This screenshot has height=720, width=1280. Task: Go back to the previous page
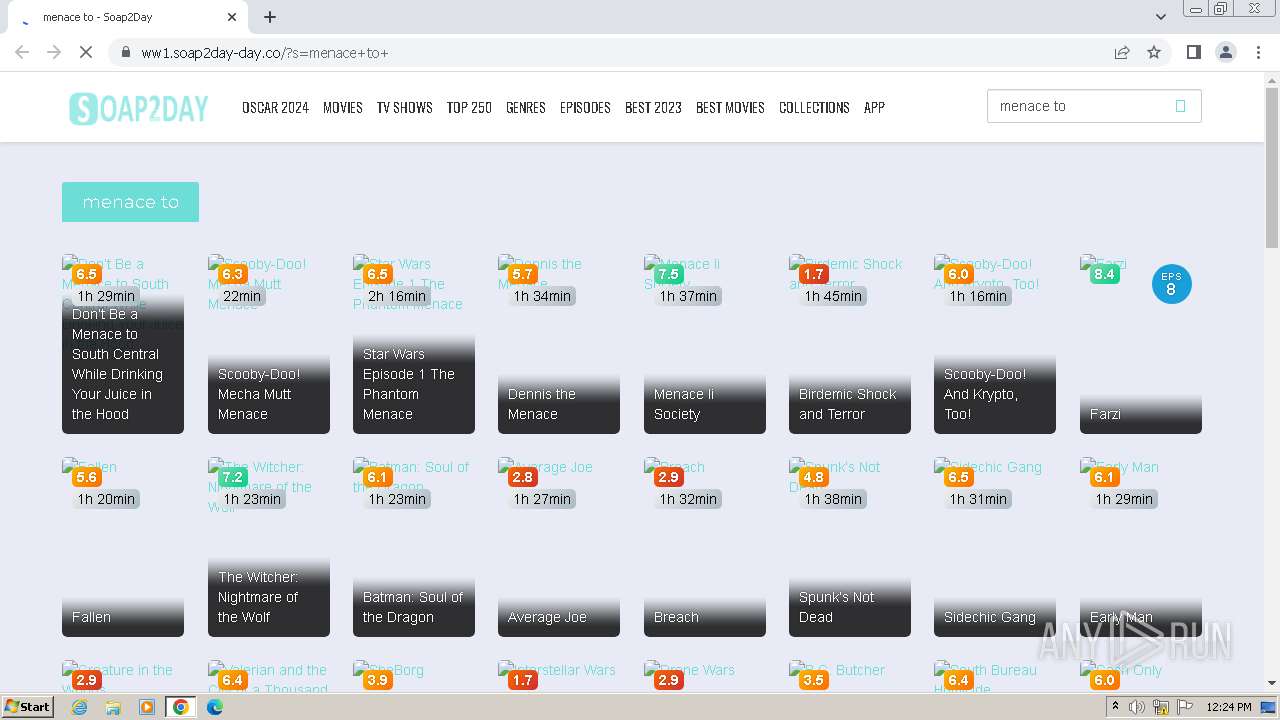[22, 52]
